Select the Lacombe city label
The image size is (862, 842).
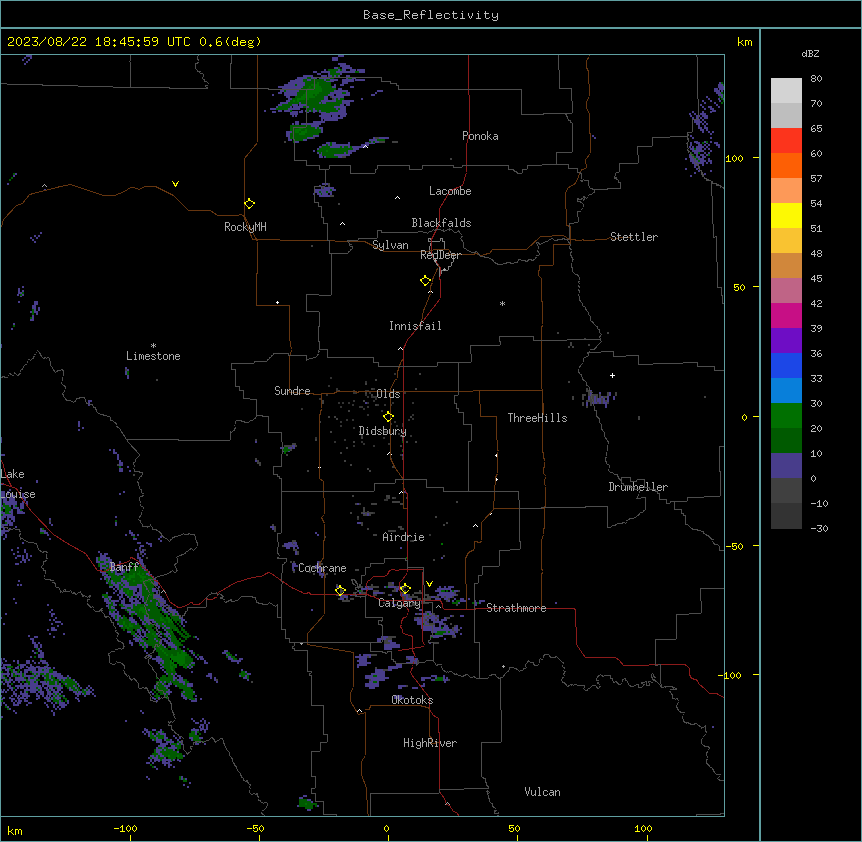point(450,191)
